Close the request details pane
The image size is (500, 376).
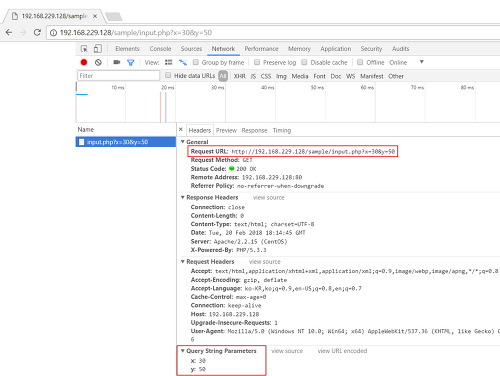181,129
